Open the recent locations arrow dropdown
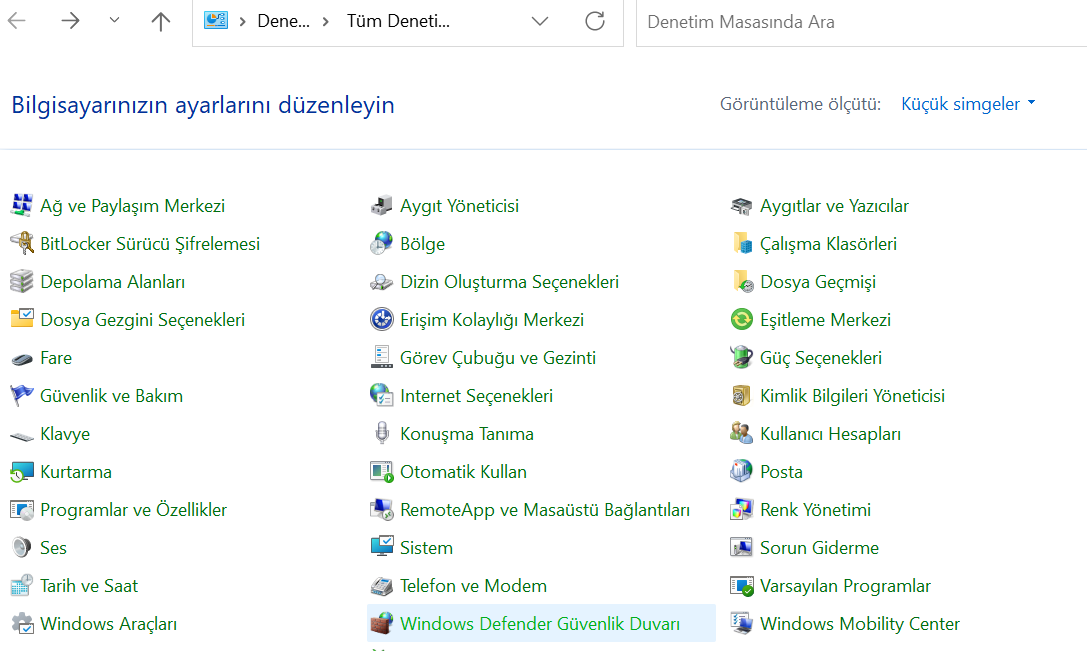The width and height of the screenshot is (1087, 651). click(114, 22)
